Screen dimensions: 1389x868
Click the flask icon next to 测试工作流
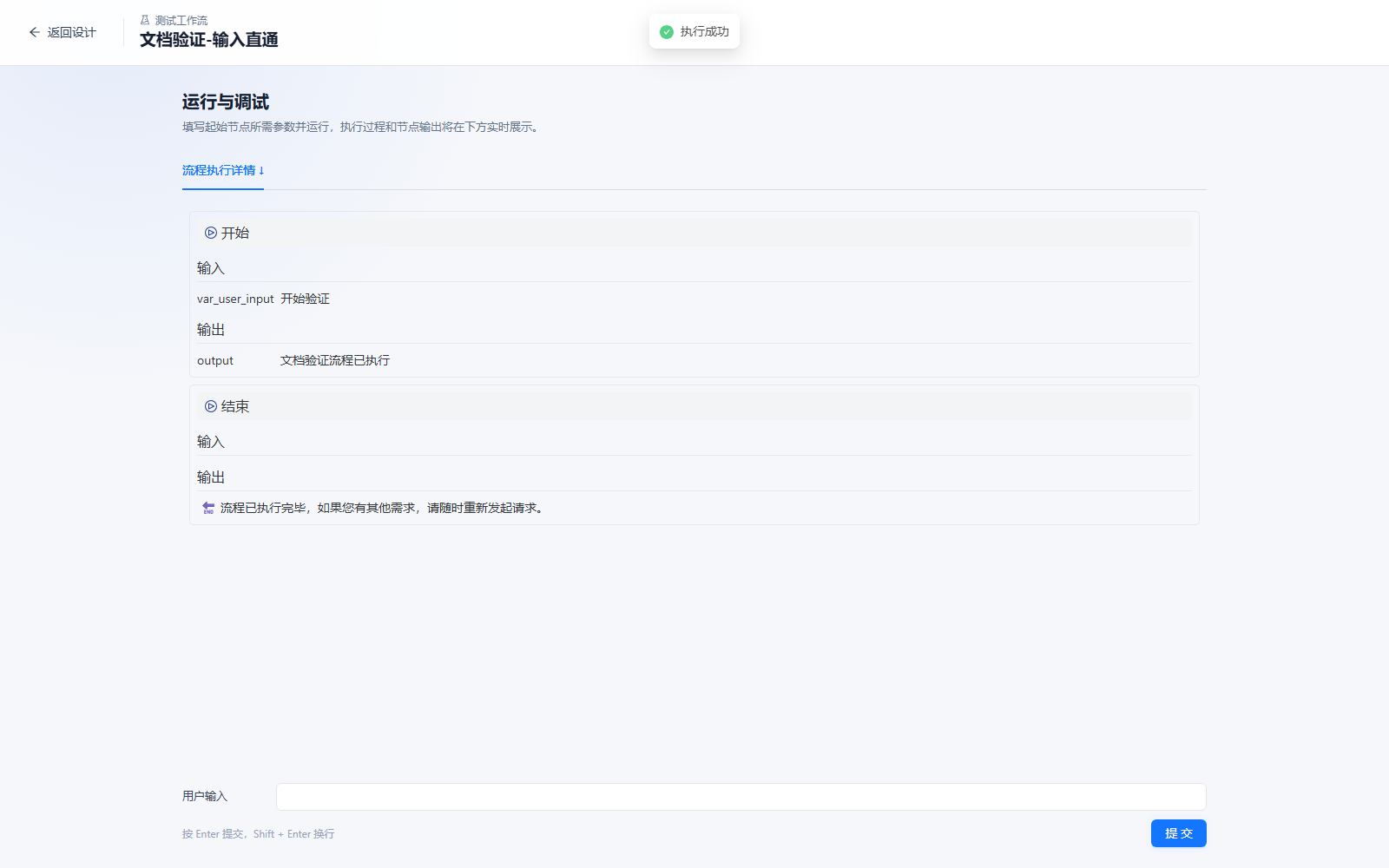145,20
